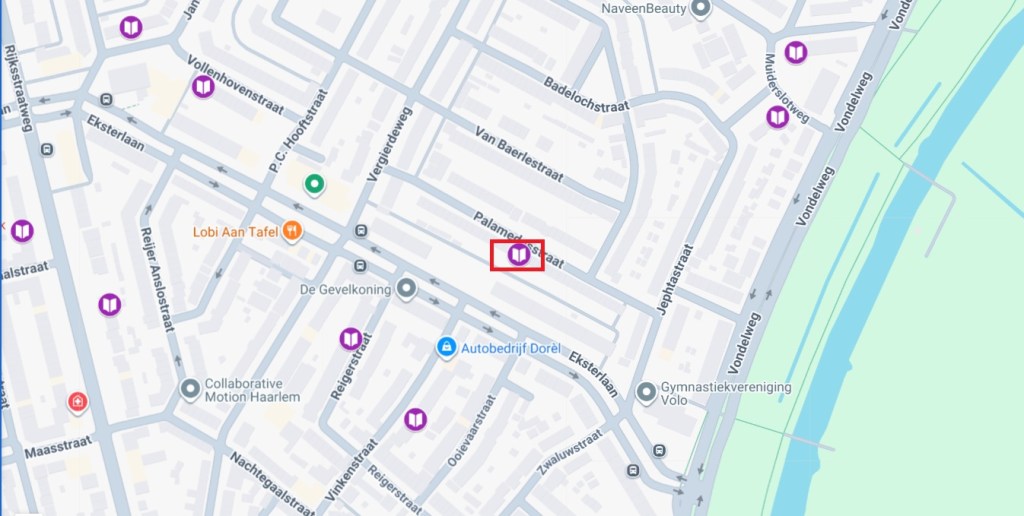Select the Collaborative Motion Haarlem marker

pyautogui.click(x=190, y=389)
